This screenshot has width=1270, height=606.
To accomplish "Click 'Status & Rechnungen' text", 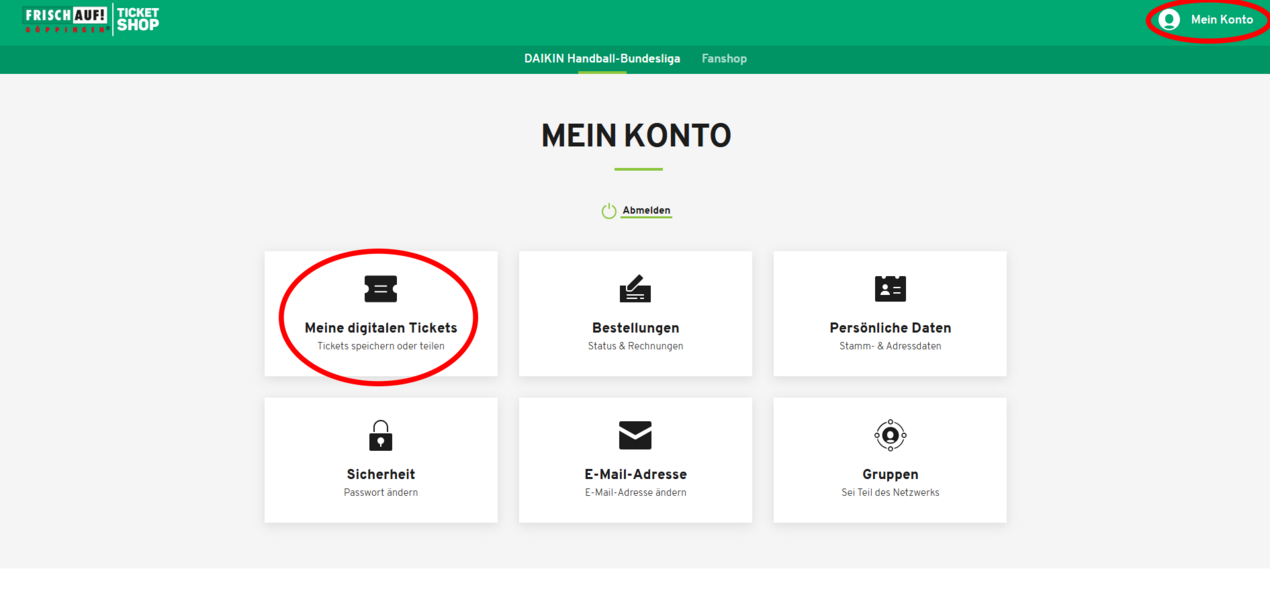I will pyautogui.click(x=635, y=347).
